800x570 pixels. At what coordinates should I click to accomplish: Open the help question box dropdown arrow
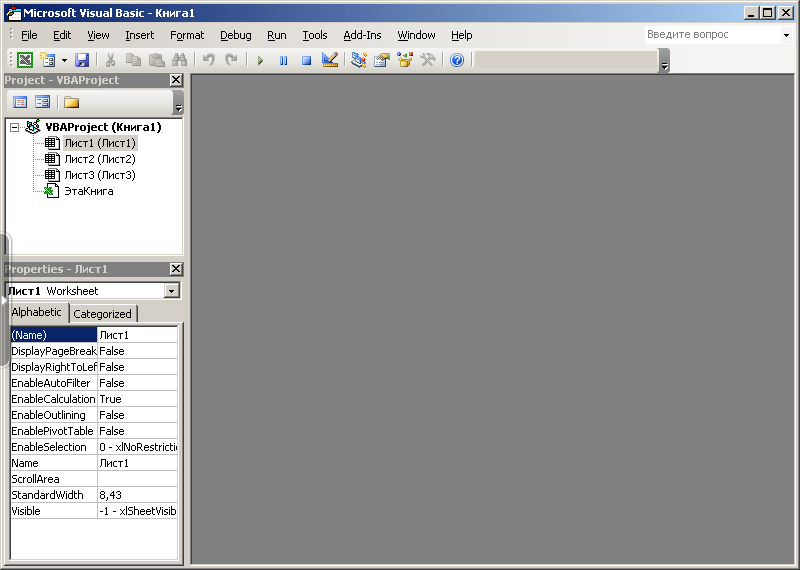[x=786, y=35]
